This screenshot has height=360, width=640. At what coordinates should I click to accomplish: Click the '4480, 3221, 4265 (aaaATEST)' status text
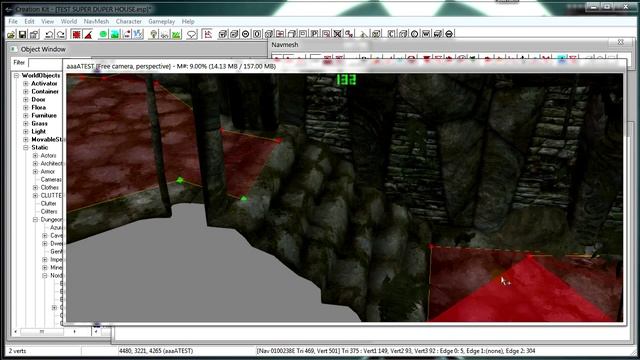click(x=156, y=351)
